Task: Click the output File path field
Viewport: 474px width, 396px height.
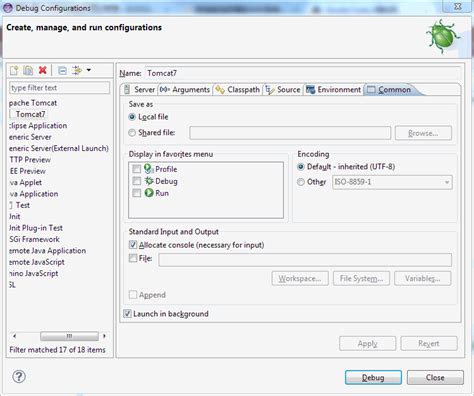Action: (x=305, y=260)
